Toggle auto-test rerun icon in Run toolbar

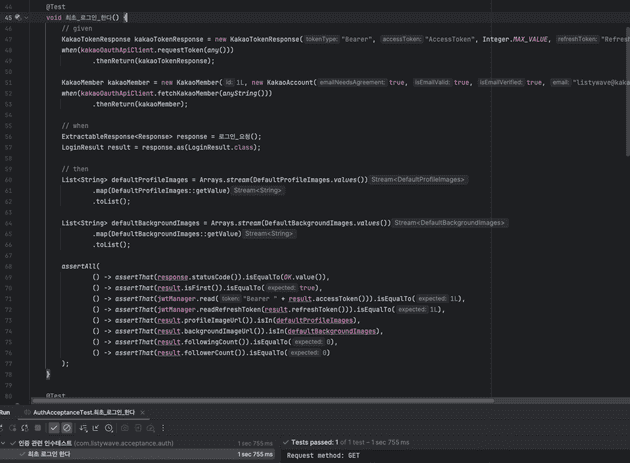point(25,428)
